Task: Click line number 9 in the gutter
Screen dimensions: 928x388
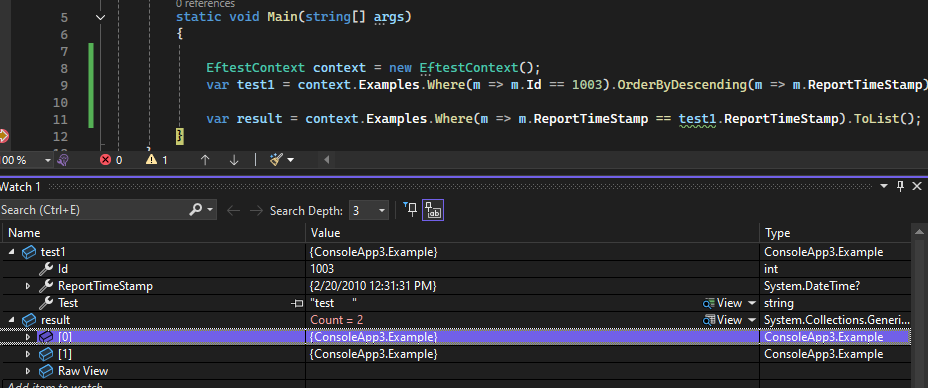Action: click(64, 85)
